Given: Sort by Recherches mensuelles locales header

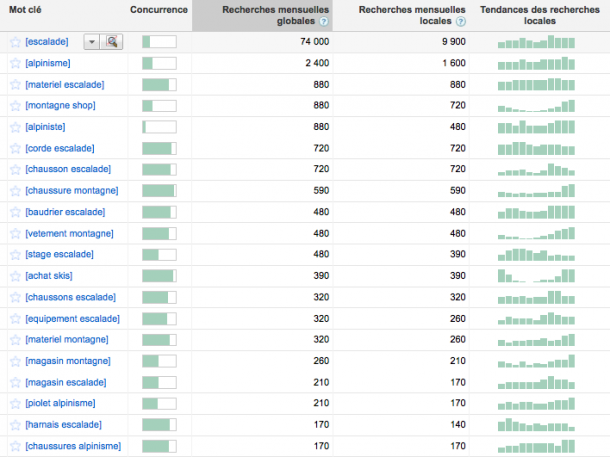Looking at the screenshot, I should 412,15.
